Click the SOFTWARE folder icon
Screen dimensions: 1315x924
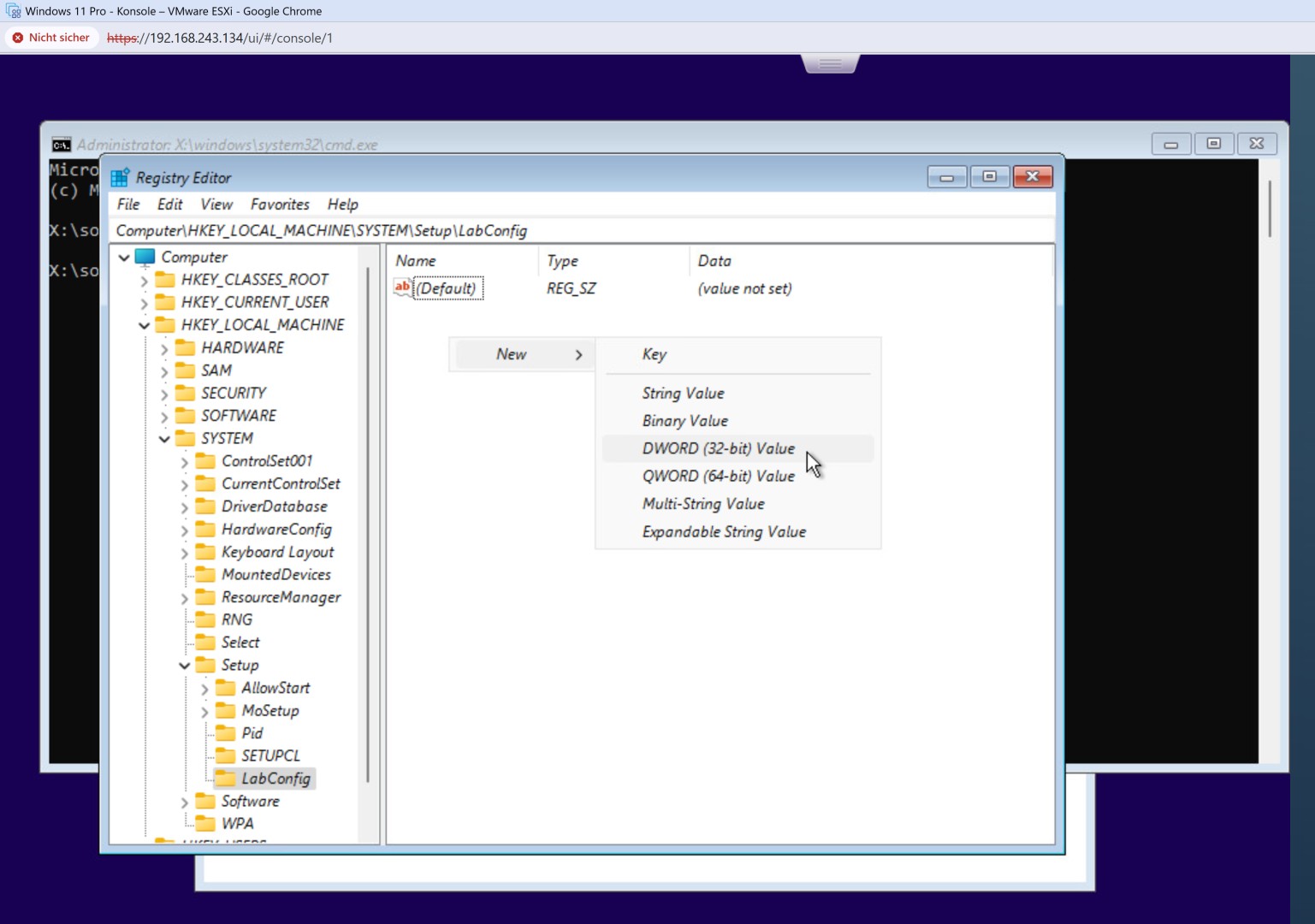[185, 416]
